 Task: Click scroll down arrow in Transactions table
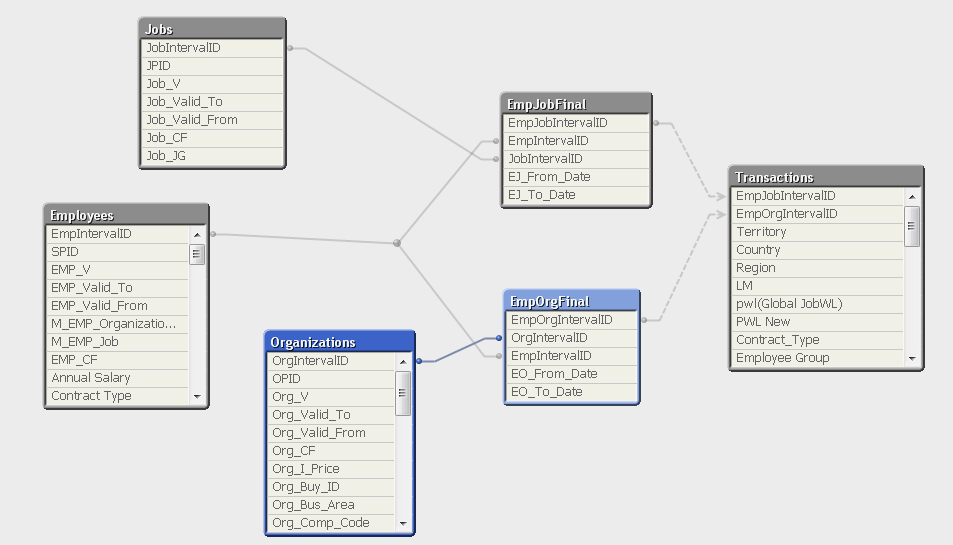pyautogui.click(x=912, y=358)
